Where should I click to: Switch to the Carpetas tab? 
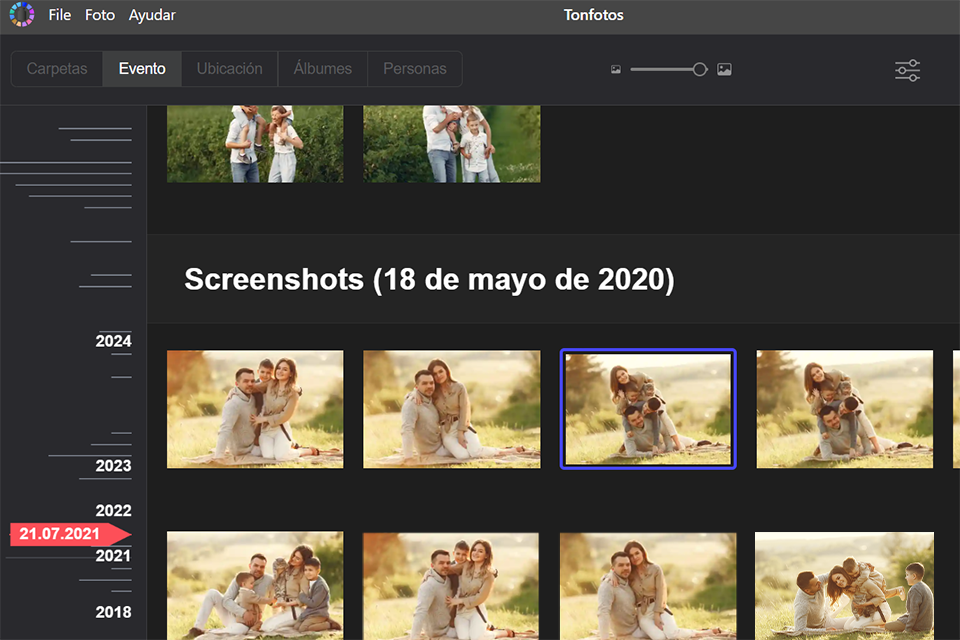(57, 69)
